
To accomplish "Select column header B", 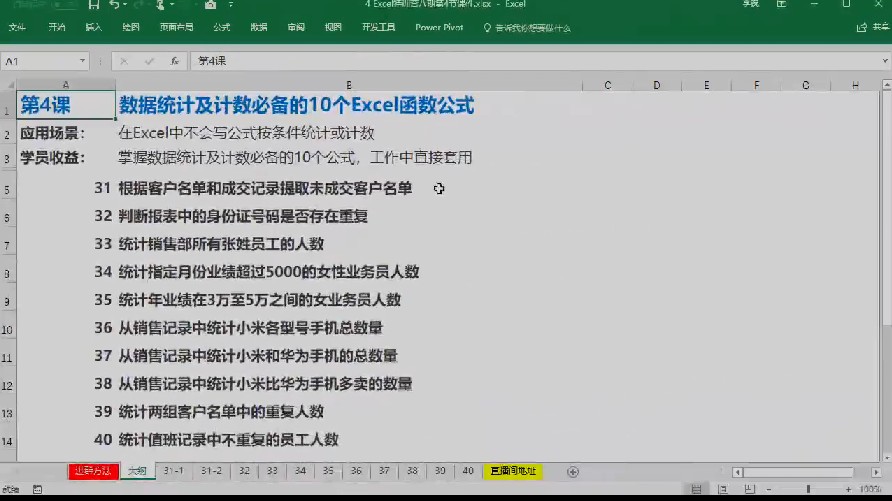I will pyautogui.click(x=349, y=85).
